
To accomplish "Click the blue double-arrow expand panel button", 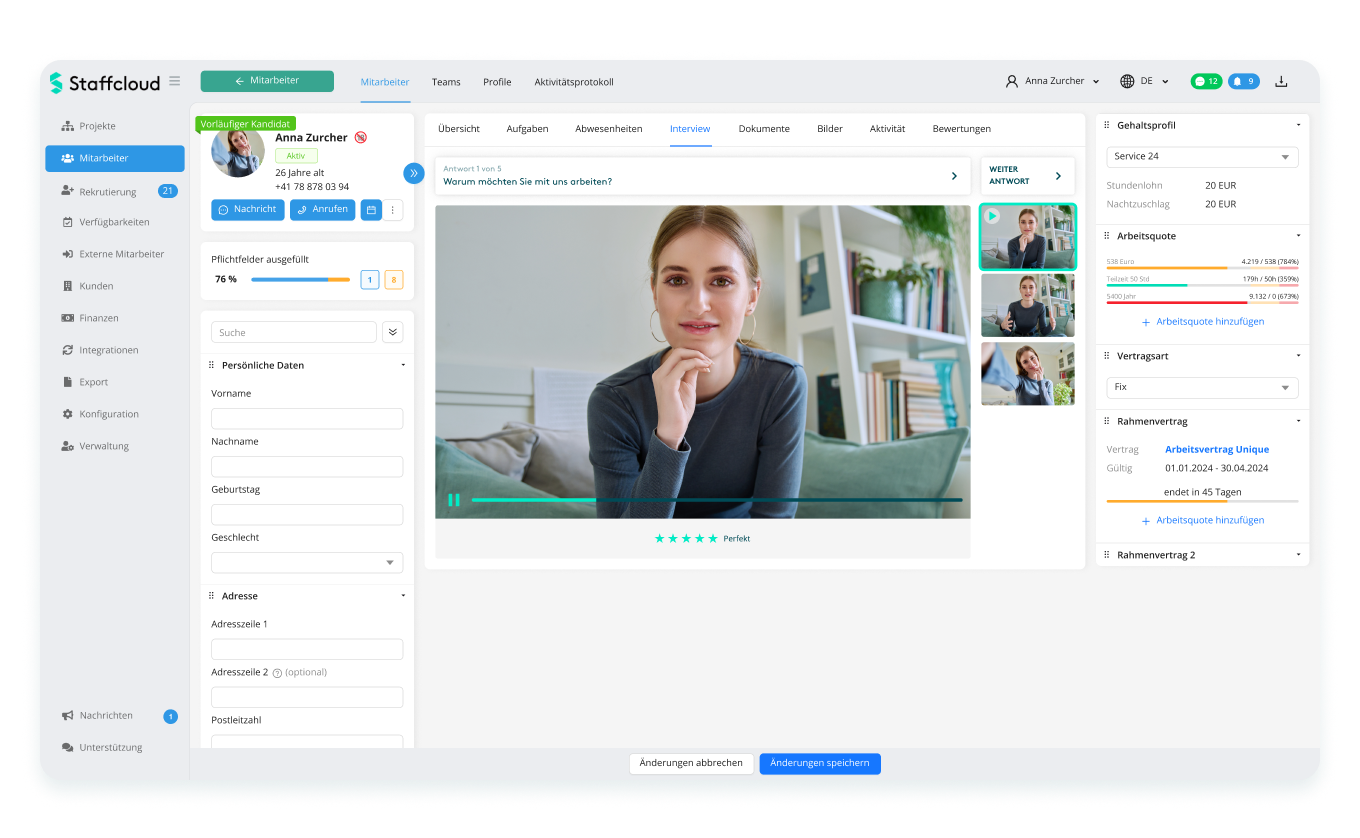I will point(414,173).
